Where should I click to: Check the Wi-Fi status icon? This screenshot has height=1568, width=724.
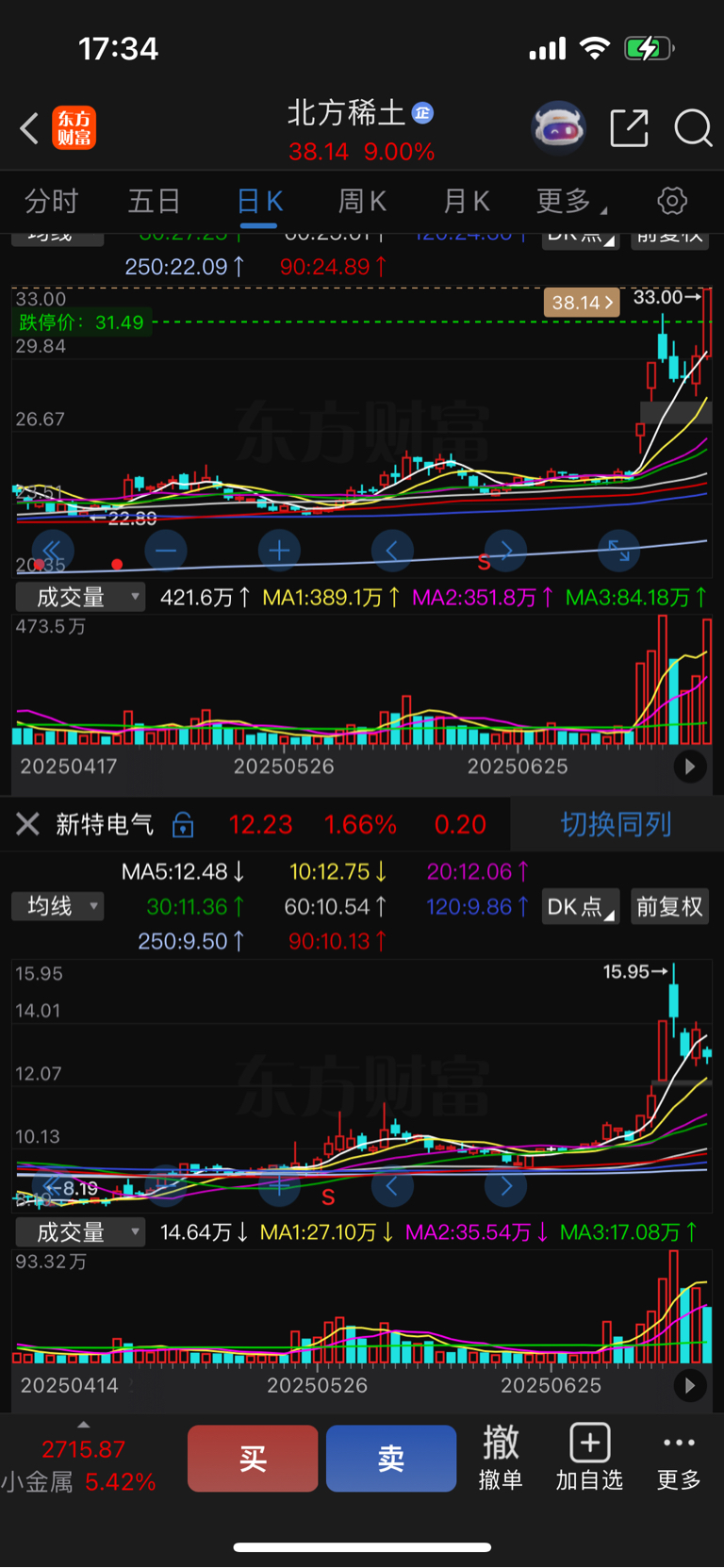point(594,48)
